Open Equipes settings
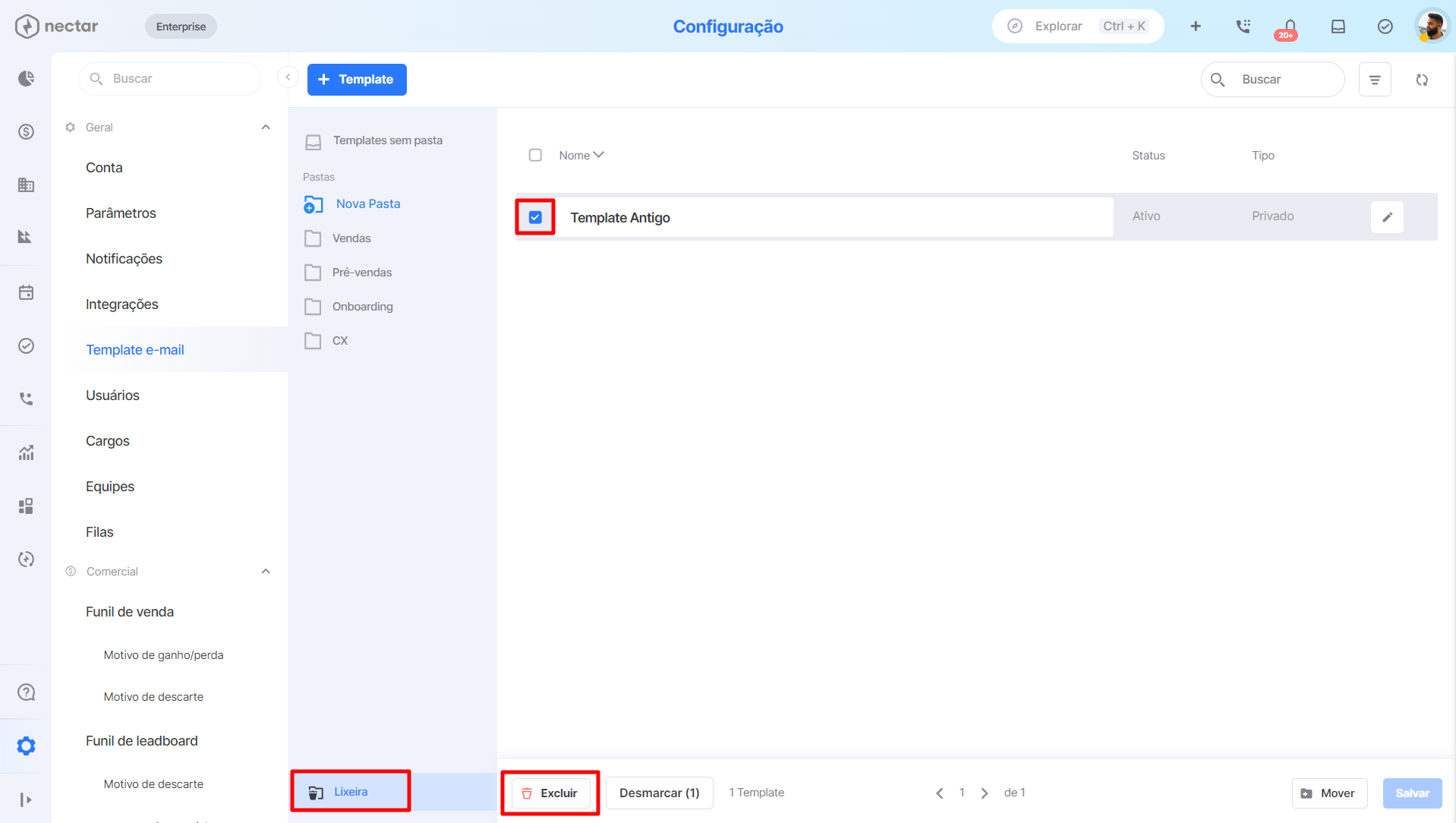This screenshot has width=1456, height=823. click(x=109, y=487)
